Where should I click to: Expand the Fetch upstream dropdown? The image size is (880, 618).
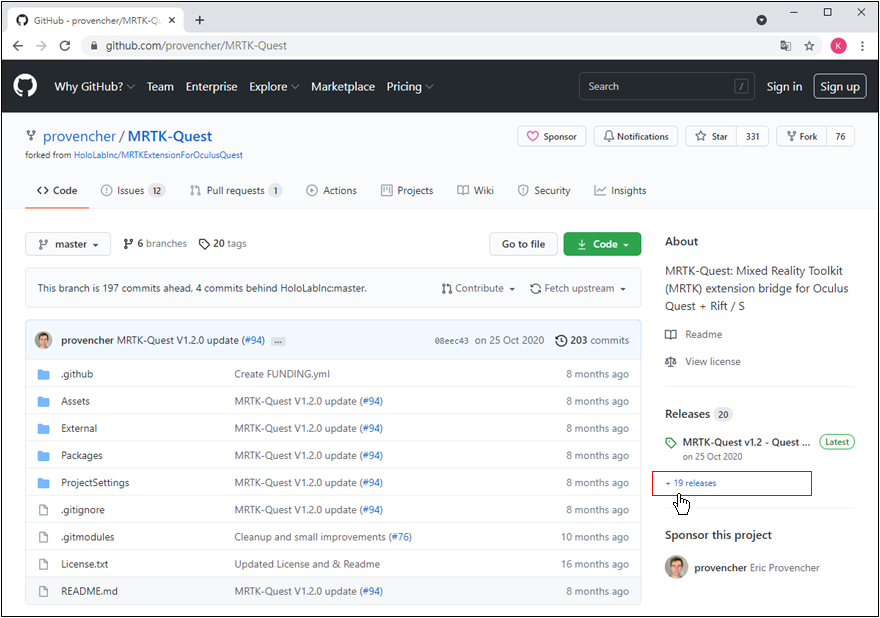[x=578, y=288]
